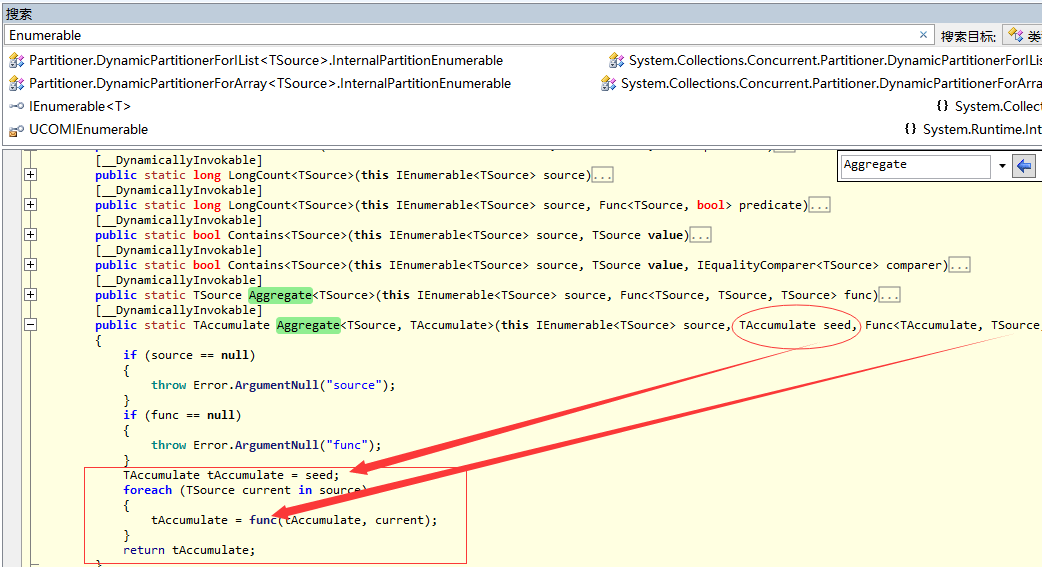
Task: Click highlighted Aggregate in TAccumulate-returning method
Action: click(308, 325)
